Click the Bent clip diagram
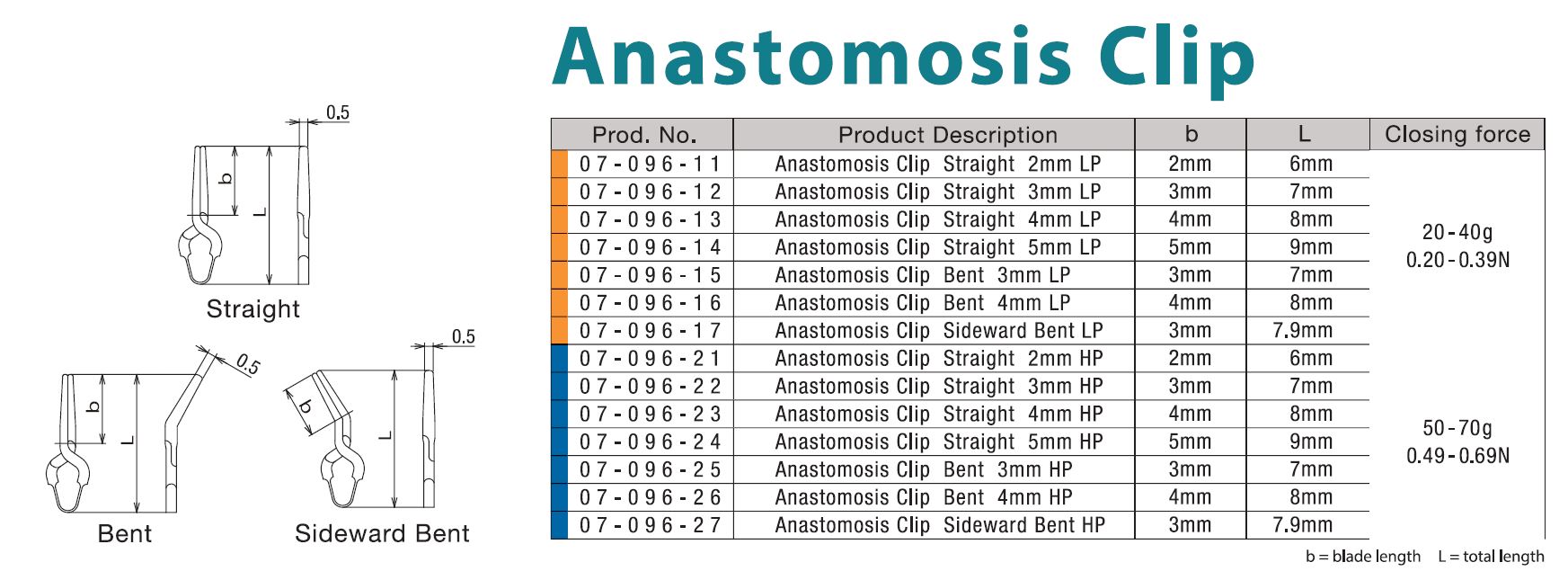 153,430
